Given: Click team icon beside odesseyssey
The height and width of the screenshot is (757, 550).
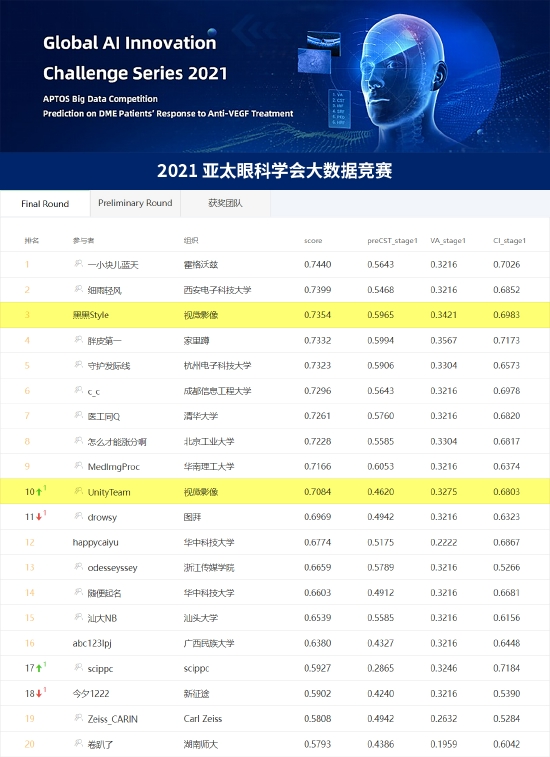Looking at the screenshot, I should pos(78,567).
